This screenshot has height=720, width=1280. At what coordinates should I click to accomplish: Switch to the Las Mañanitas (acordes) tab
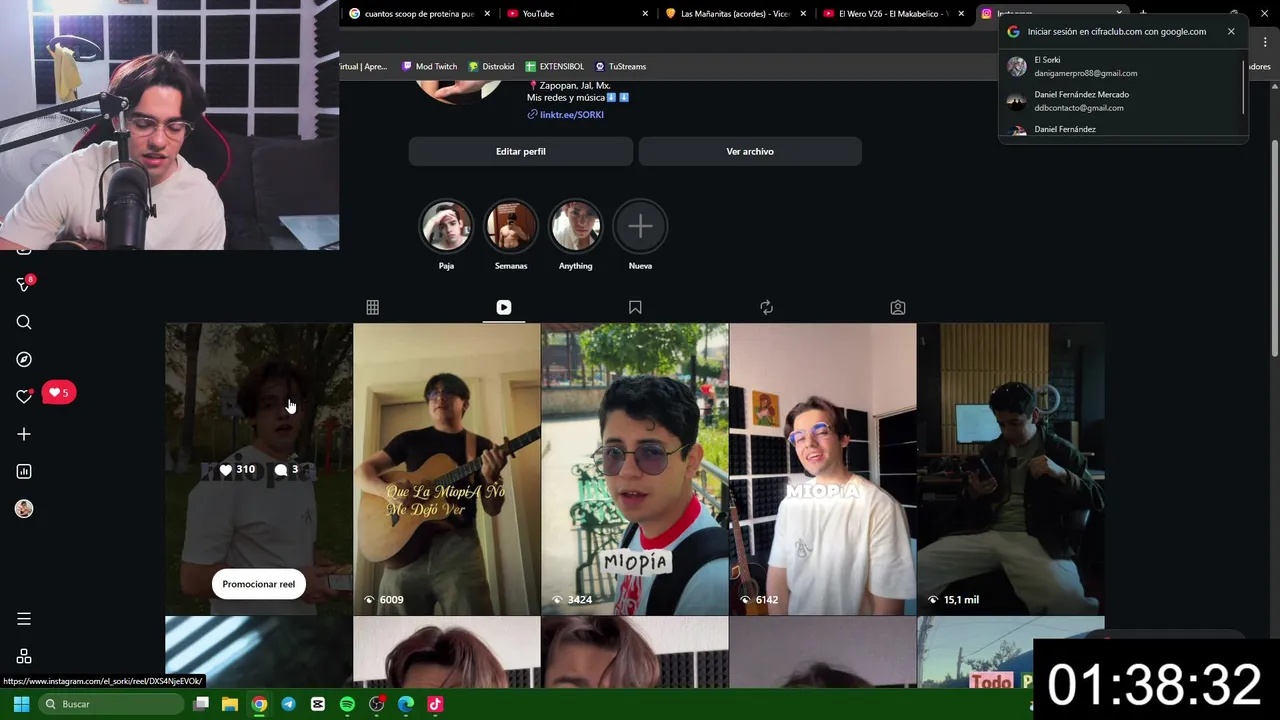point(735,14)
